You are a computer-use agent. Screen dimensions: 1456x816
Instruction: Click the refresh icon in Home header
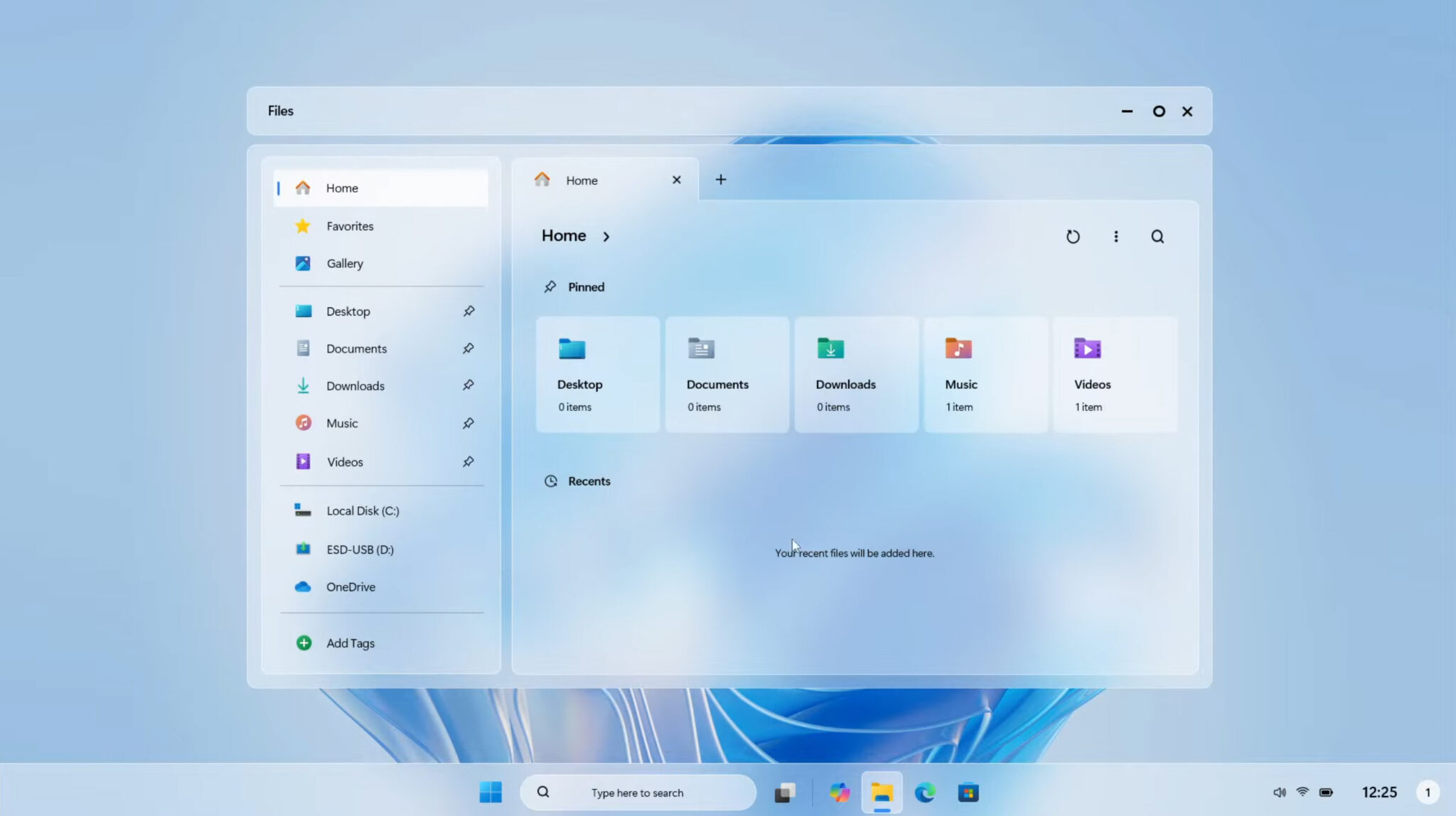tap(1073, 237)
